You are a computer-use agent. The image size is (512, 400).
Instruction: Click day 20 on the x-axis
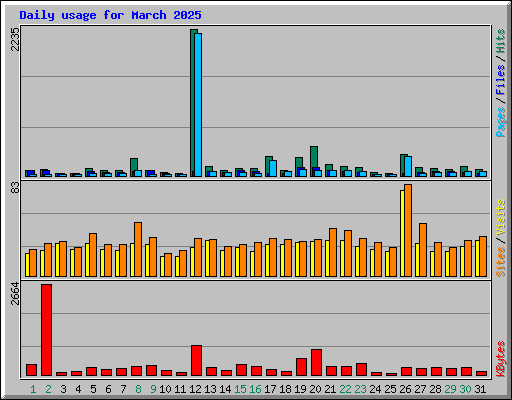(x=315, y=389)
